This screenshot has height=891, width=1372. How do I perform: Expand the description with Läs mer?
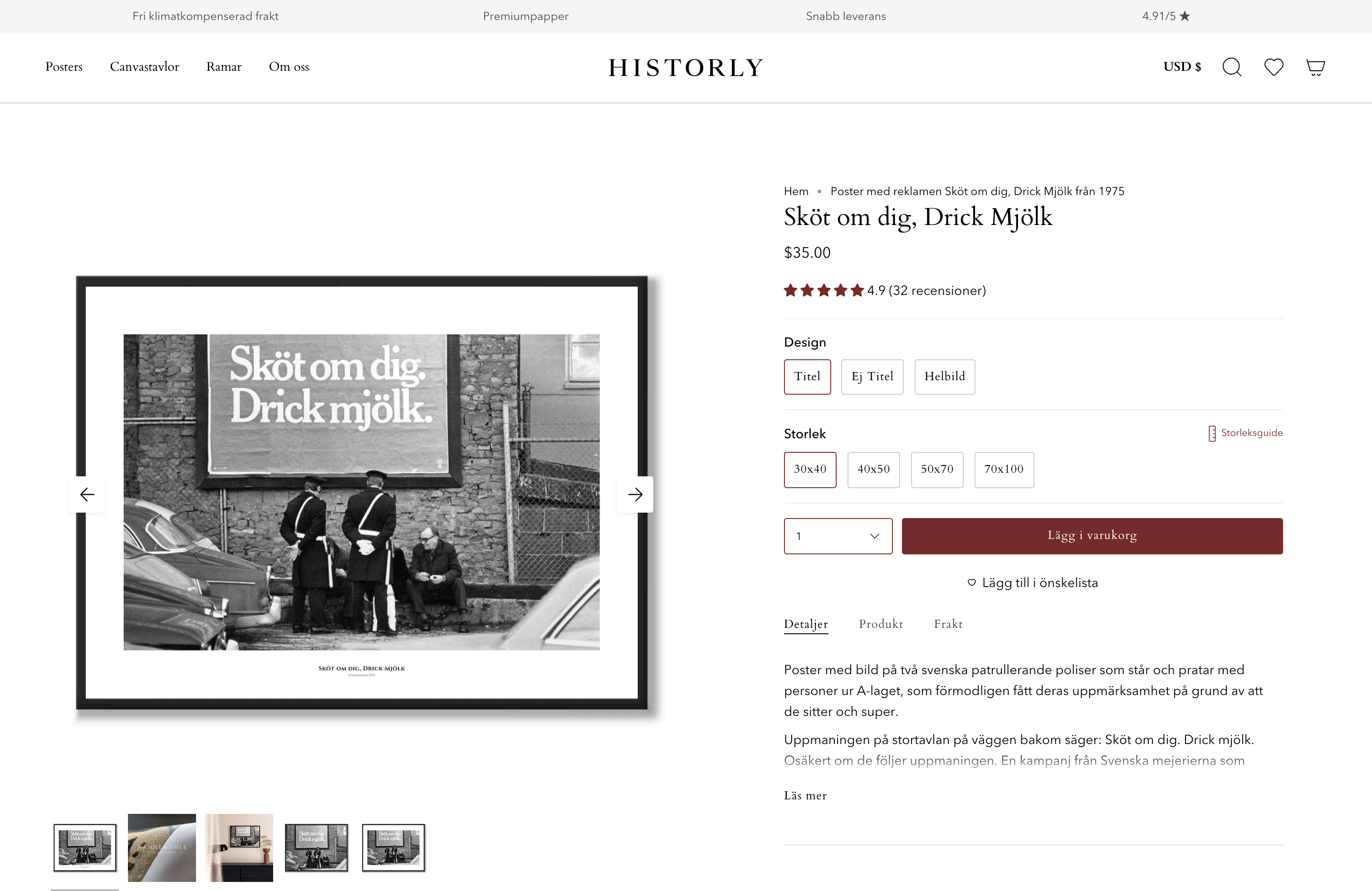click(x=805, y=795)
